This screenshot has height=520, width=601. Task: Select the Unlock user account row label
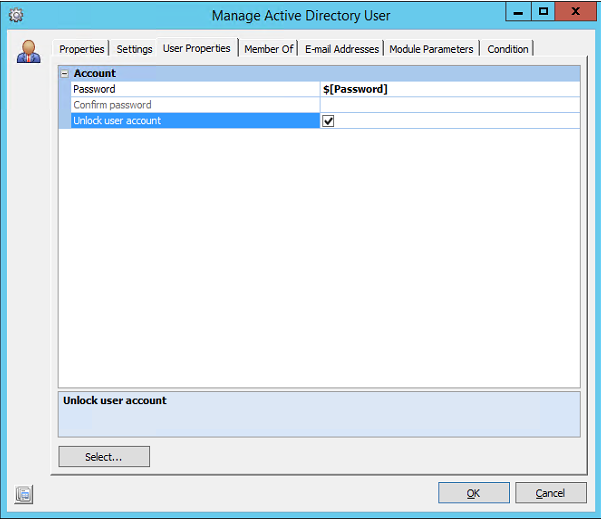click(x=195, y=121)
